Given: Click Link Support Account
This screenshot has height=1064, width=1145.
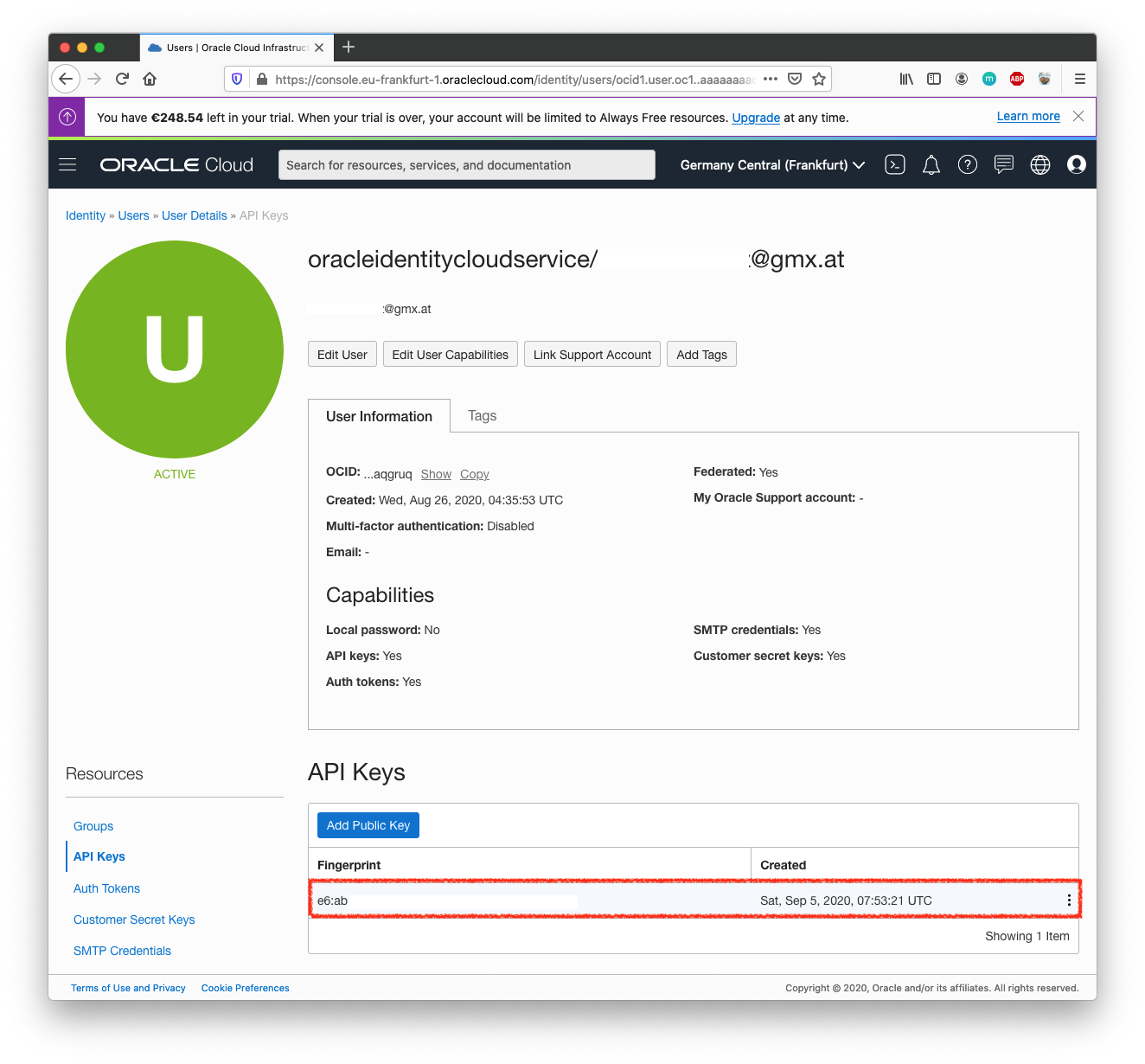Looking at the screenshot, I should tap(592, 355).
